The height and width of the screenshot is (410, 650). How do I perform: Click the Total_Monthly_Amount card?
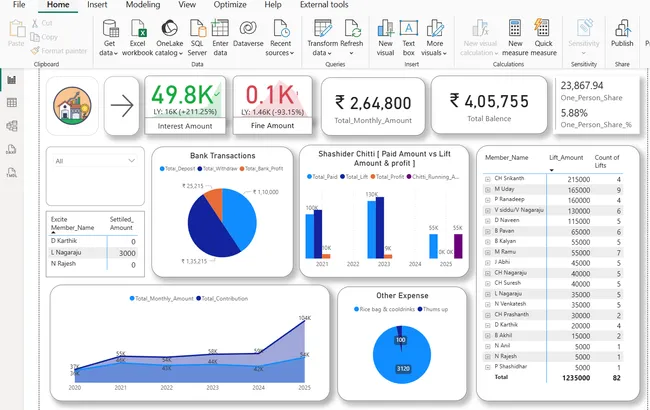coord(373,107)
